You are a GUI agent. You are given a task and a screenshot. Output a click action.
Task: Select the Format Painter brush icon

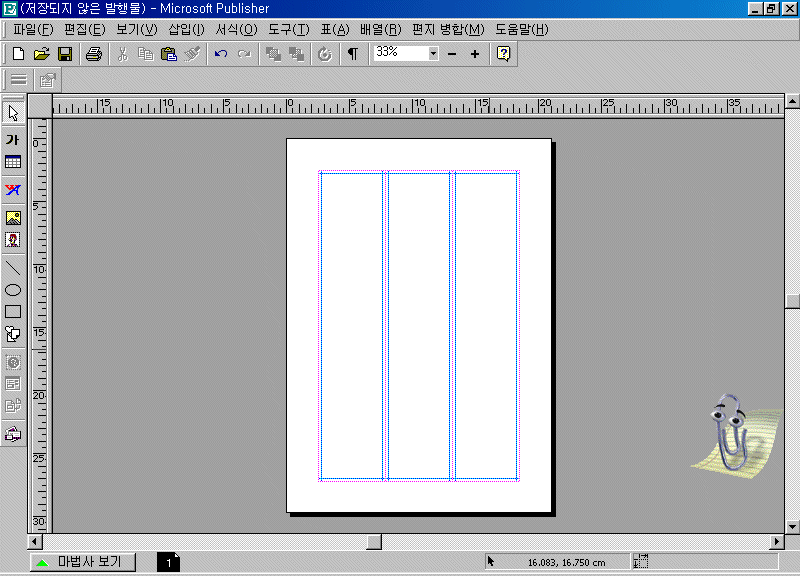click(192, 54)
